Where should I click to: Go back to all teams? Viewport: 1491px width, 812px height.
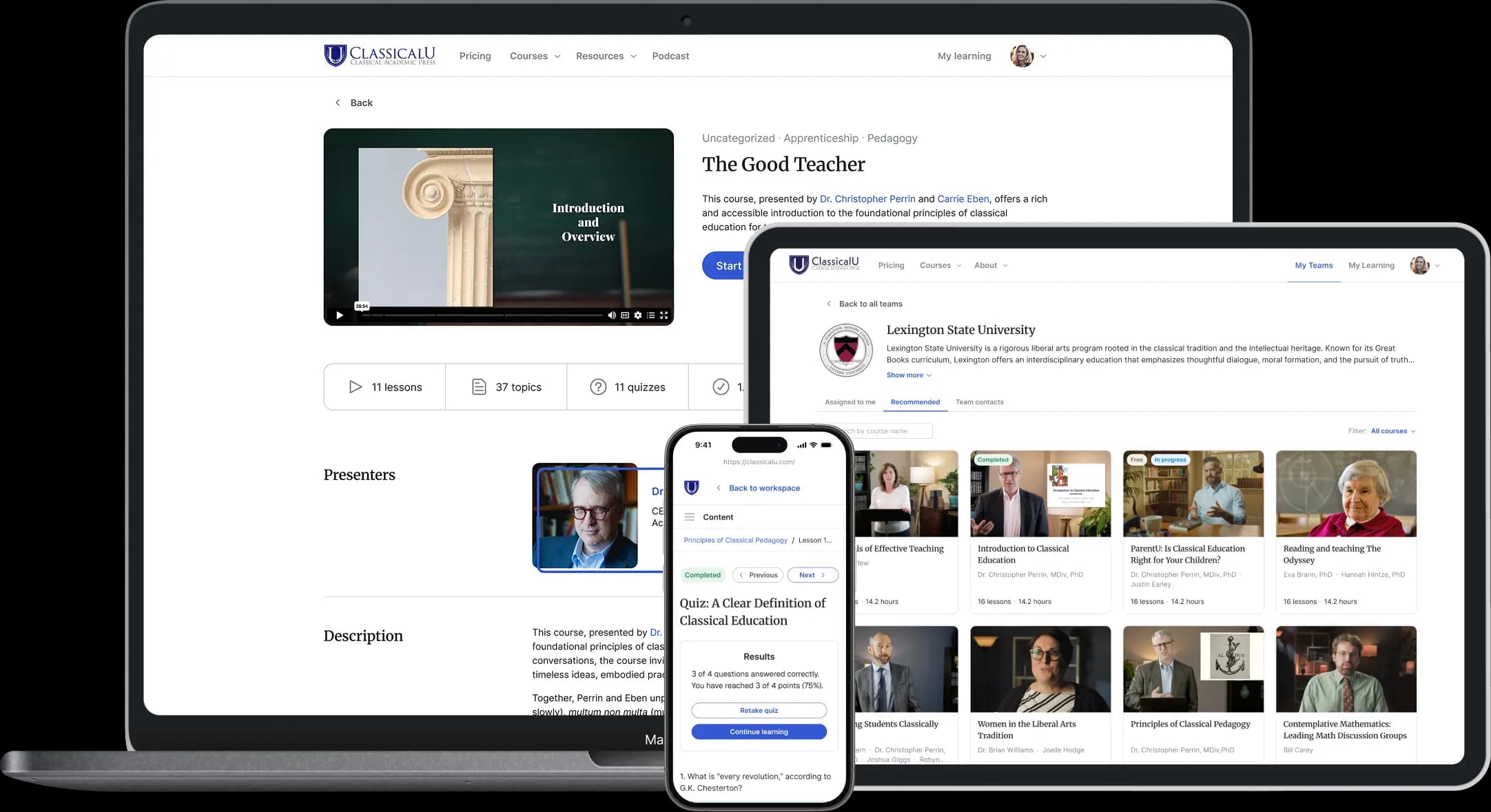click(864, 304)
